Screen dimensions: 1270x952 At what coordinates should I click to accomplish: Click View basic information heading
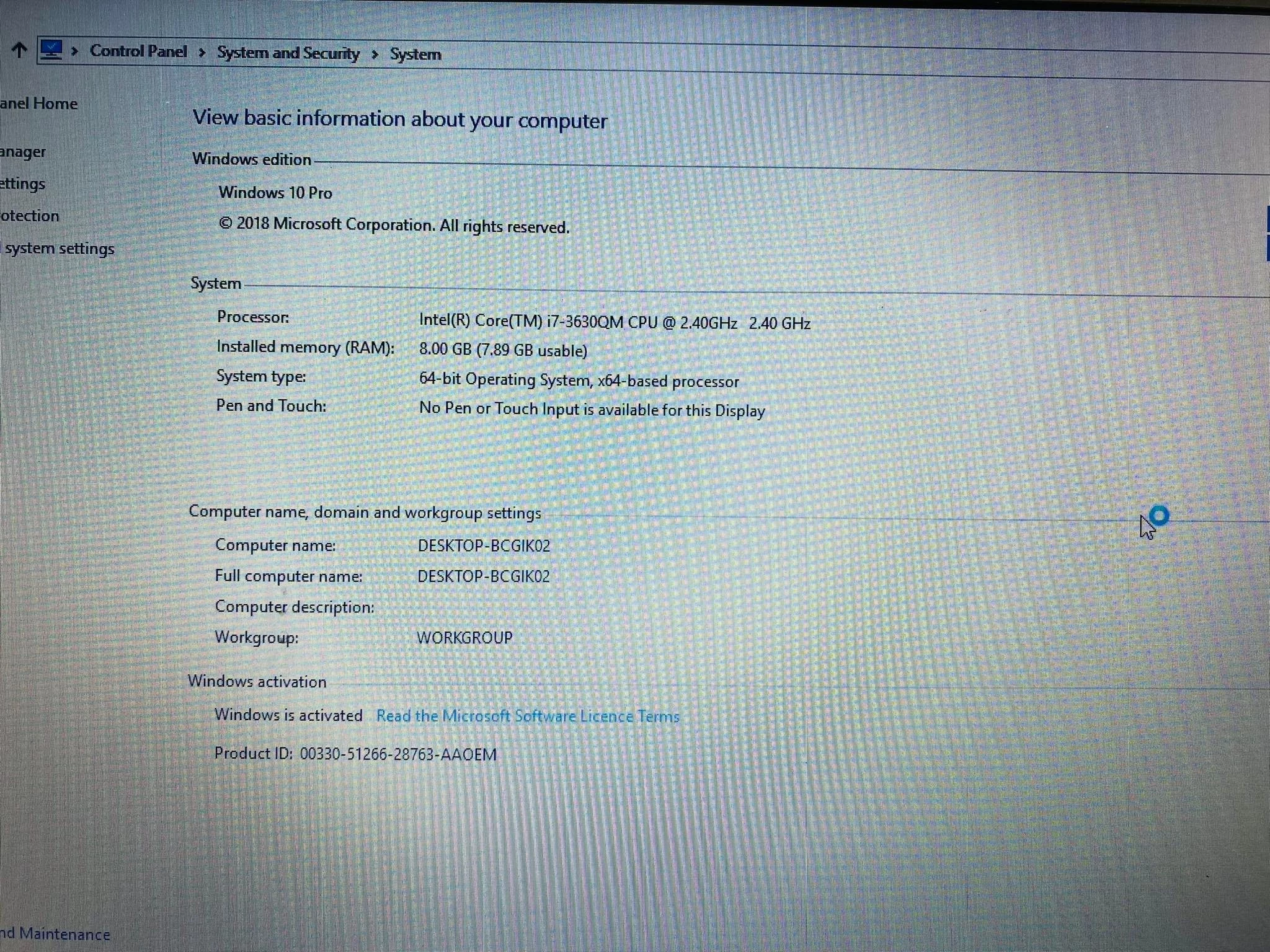point(400,119)
